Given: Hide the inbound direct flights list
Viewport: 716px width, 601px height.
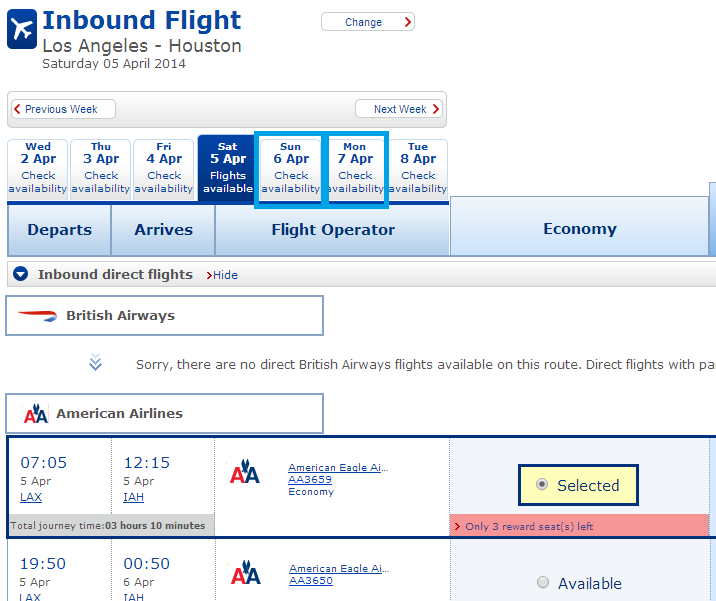Looking at the screenshot, I should 222,275.
